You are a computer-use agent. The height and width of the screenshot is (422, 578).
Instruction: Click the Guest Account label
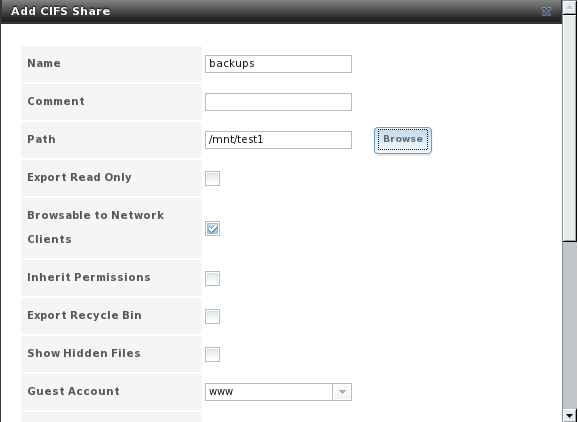tap(73, 391)
